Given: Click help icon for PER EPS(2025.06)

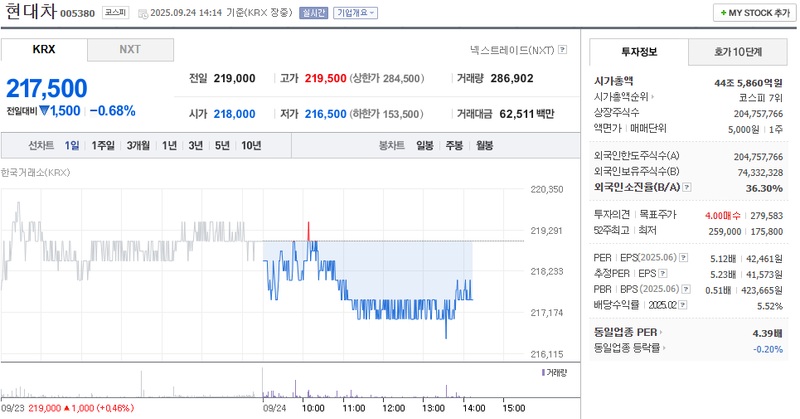Looking at the screenshot, I should pyautogui.click(x=684, y=258).
